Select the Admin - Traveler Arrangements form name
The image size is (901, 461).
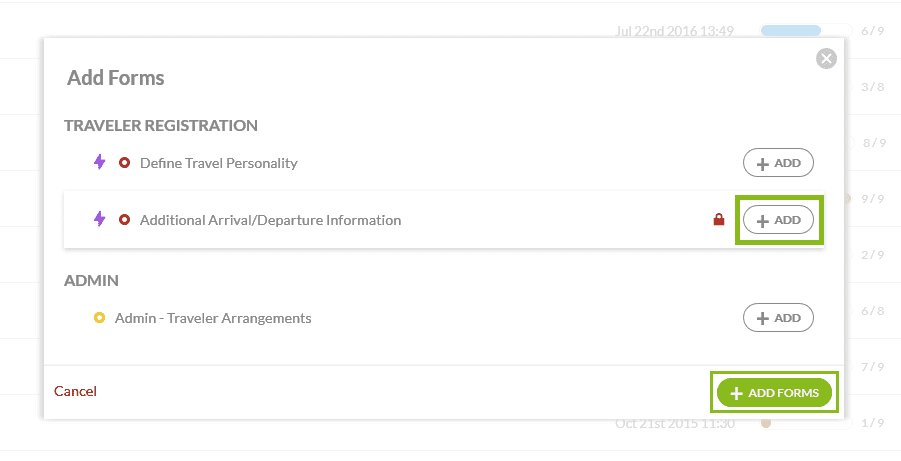click(213, 318)
